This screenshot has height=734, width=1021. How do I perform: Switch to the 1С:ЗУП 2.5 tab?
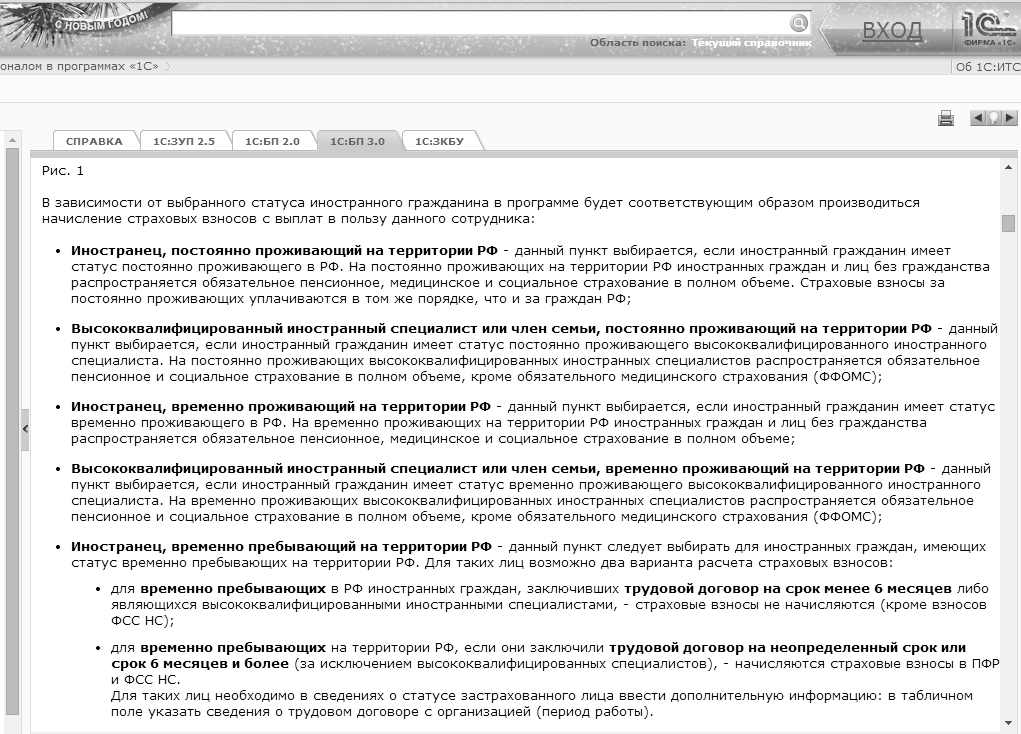coord(184,141)
